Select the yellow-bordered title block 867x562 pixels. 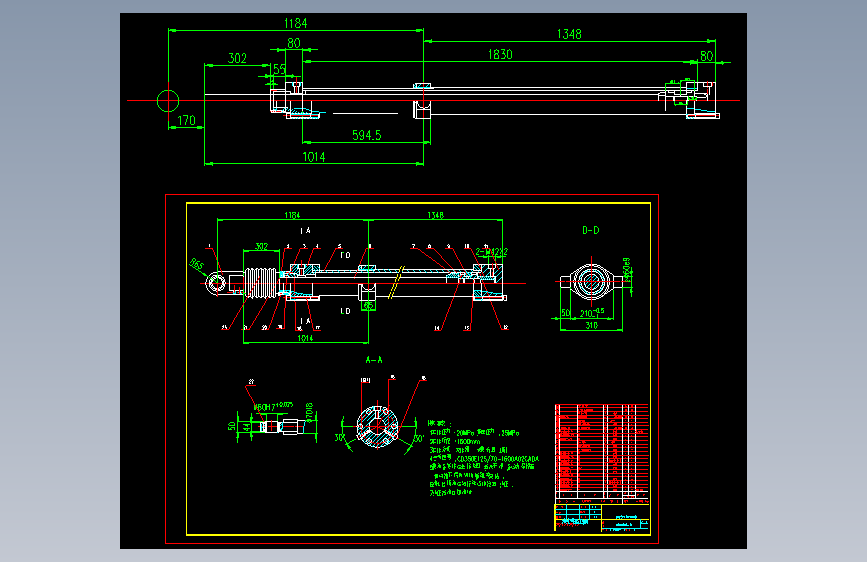[x=602, y=518]
